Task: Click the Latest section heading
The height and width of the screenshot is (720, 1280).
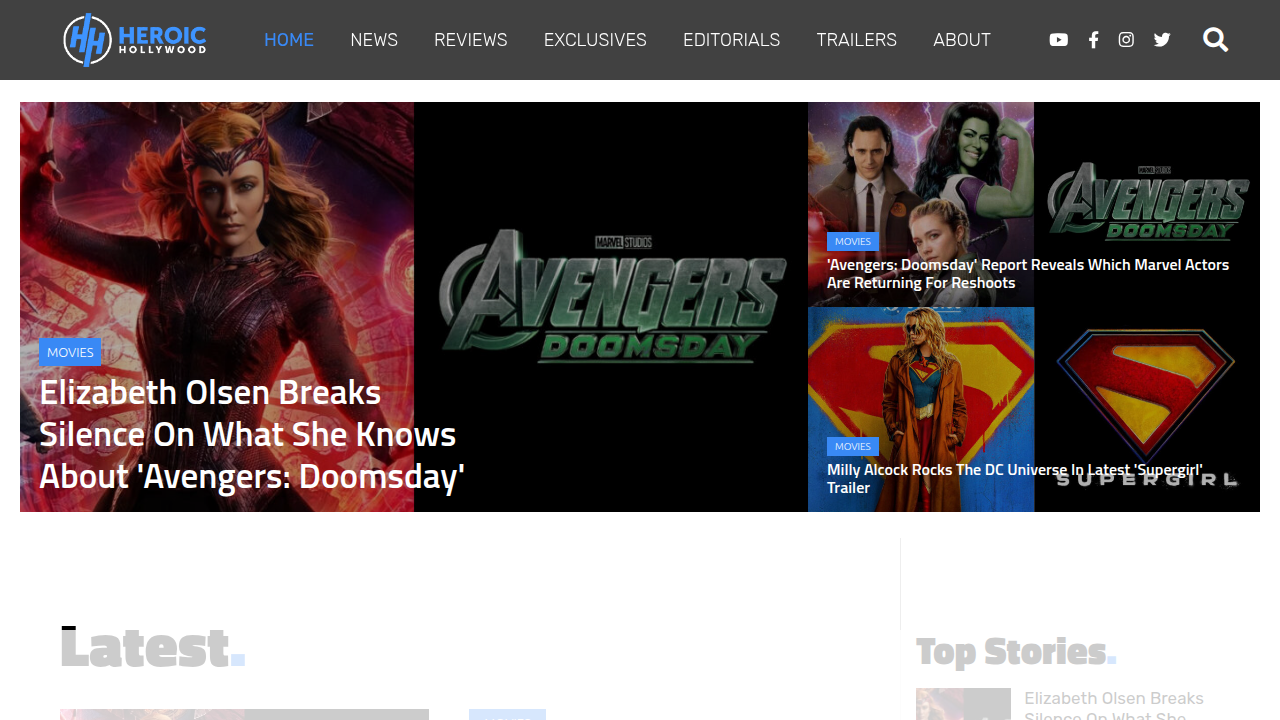Action: pyautogui.click(x=152, y=648)
